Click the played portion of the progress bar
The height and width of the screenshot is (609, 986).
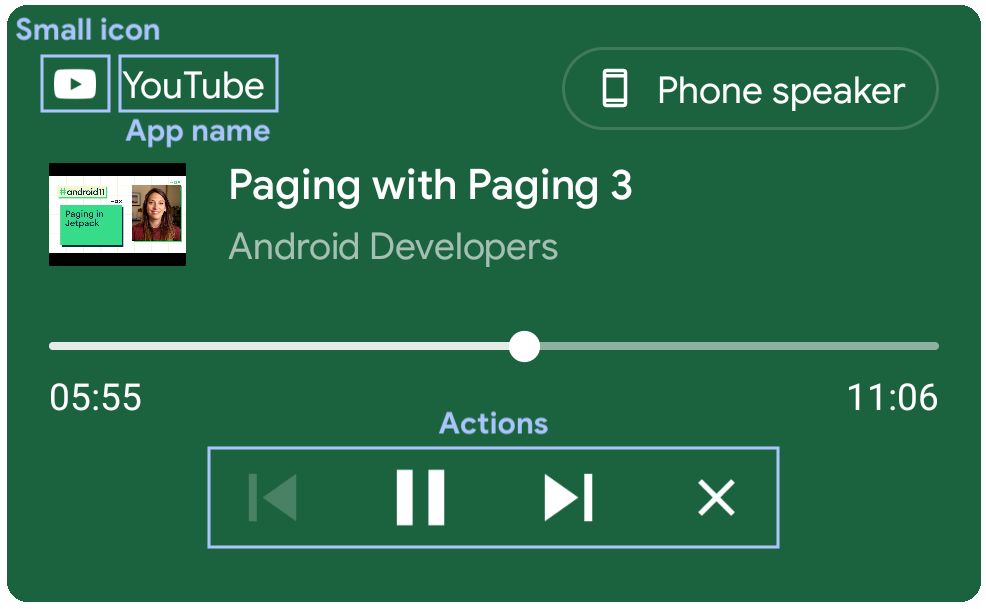click(280, 347)
